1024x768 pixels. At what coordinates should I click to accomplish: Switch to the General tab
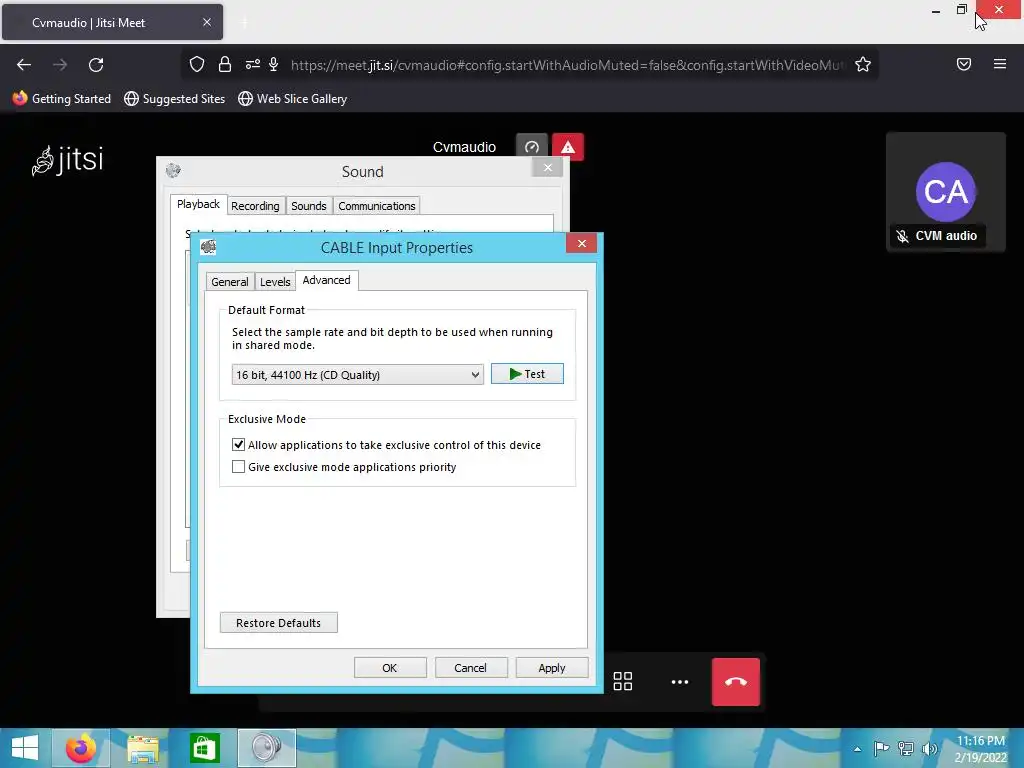pyautogui.click(x=229, y=282)
